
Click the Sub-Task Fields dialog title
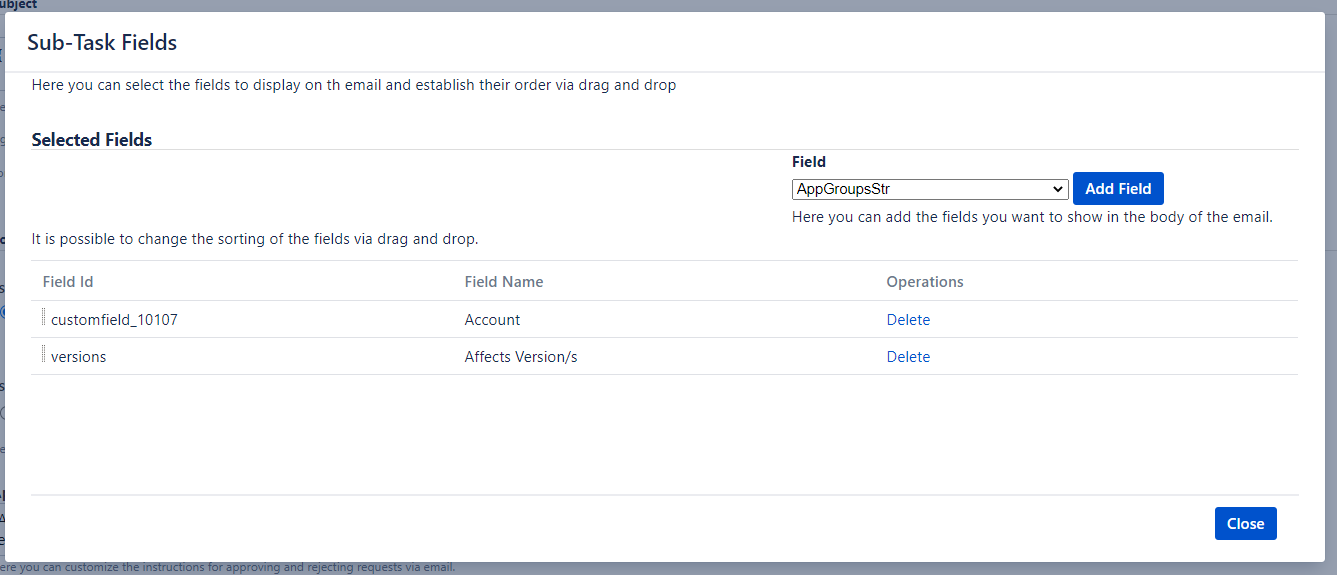pyautogui.click(x=102, y=42)
